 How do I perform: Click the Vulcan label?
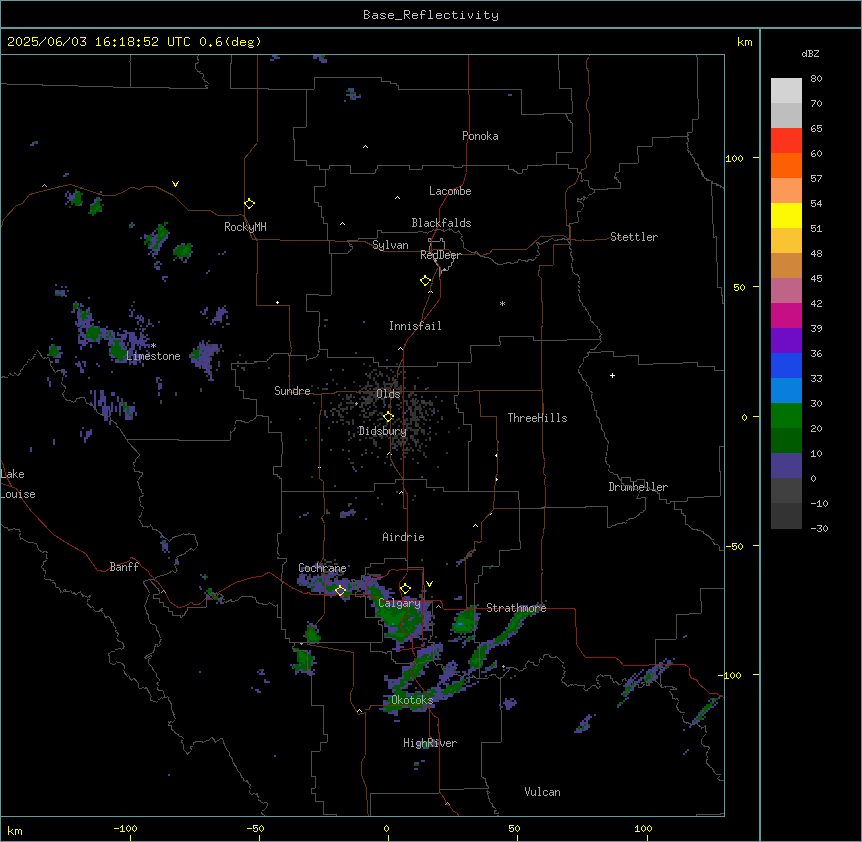click(x=542, y=792)
